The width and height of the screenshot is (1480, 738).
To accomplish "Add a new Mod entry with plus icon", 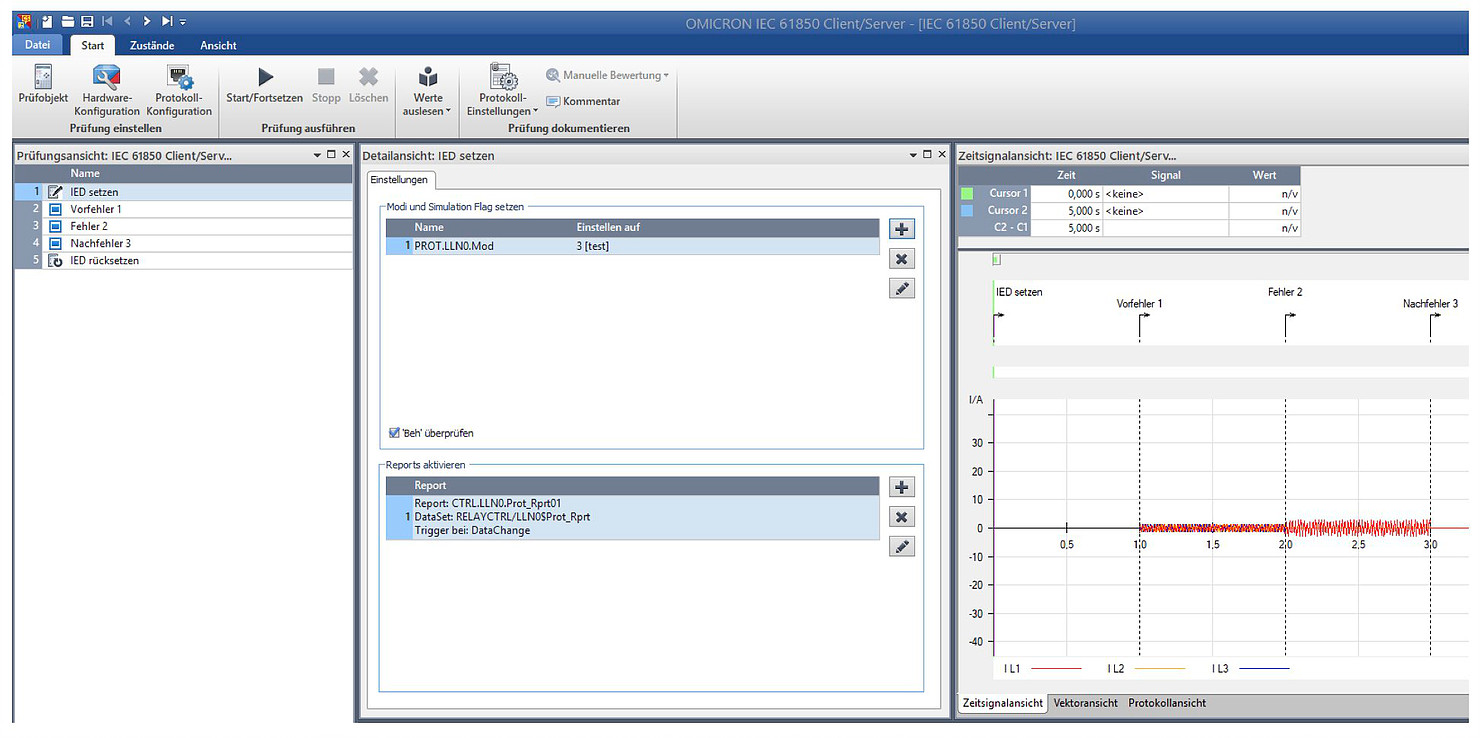I will point(902,229).
